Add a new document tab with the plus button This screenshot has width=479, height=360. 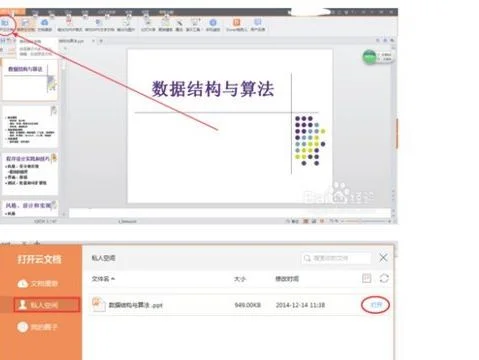tap(101, 41)
